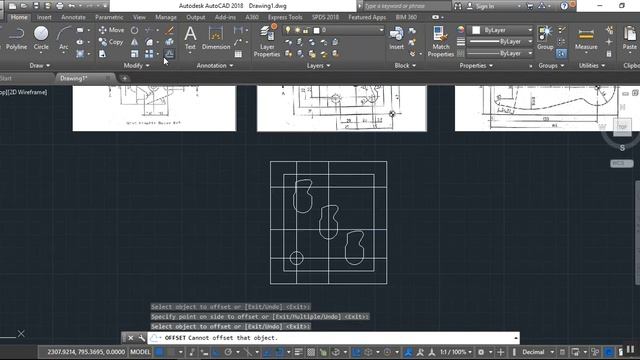
Task: Click the Rectangle tool in Draw panel
Action: 80,30
